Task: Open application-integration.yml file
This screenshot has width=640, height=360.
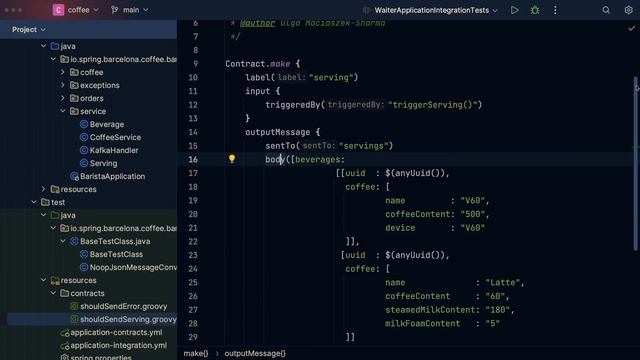Action: (x=118, y=345)
